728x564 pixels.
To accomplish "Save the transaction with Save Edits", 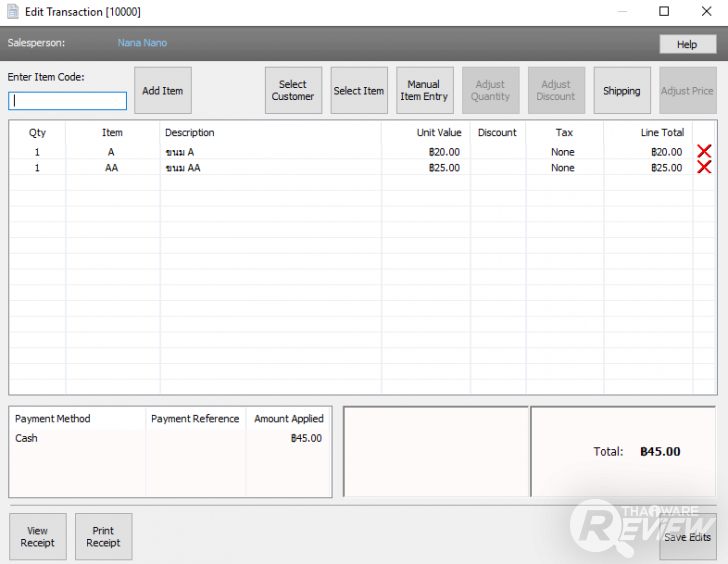I will click(x=688, y=537).
